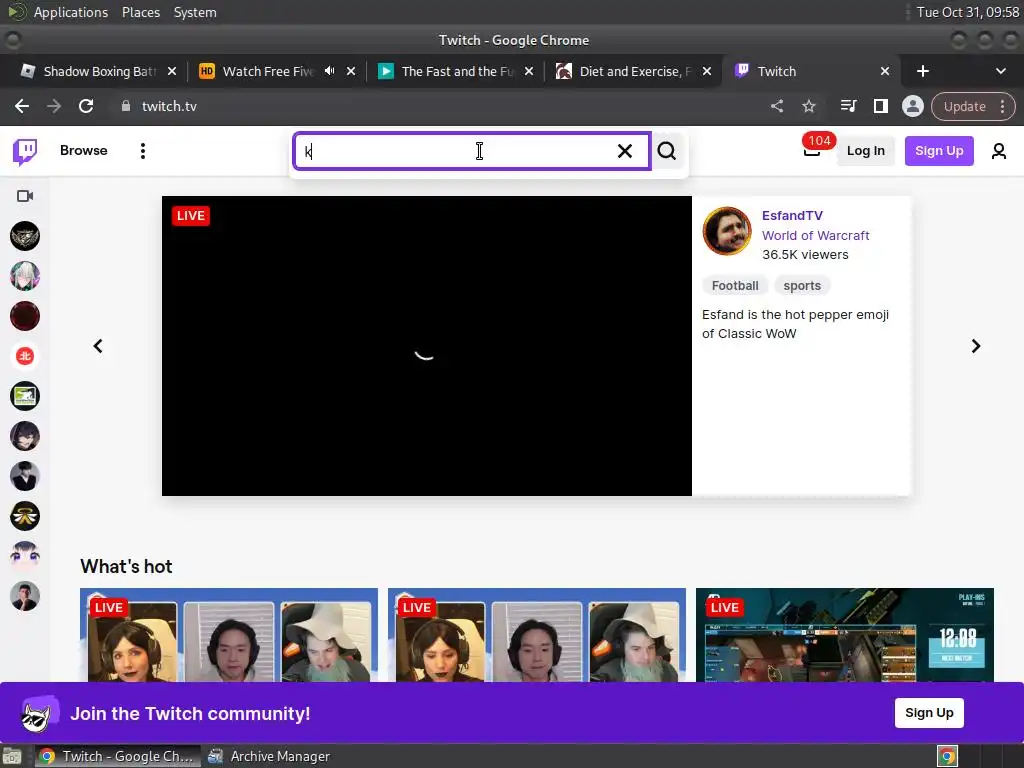The width and height of the screenshot is (1024, 768).
Task: Open a new Chrome tab
Action: coord(922,71)
